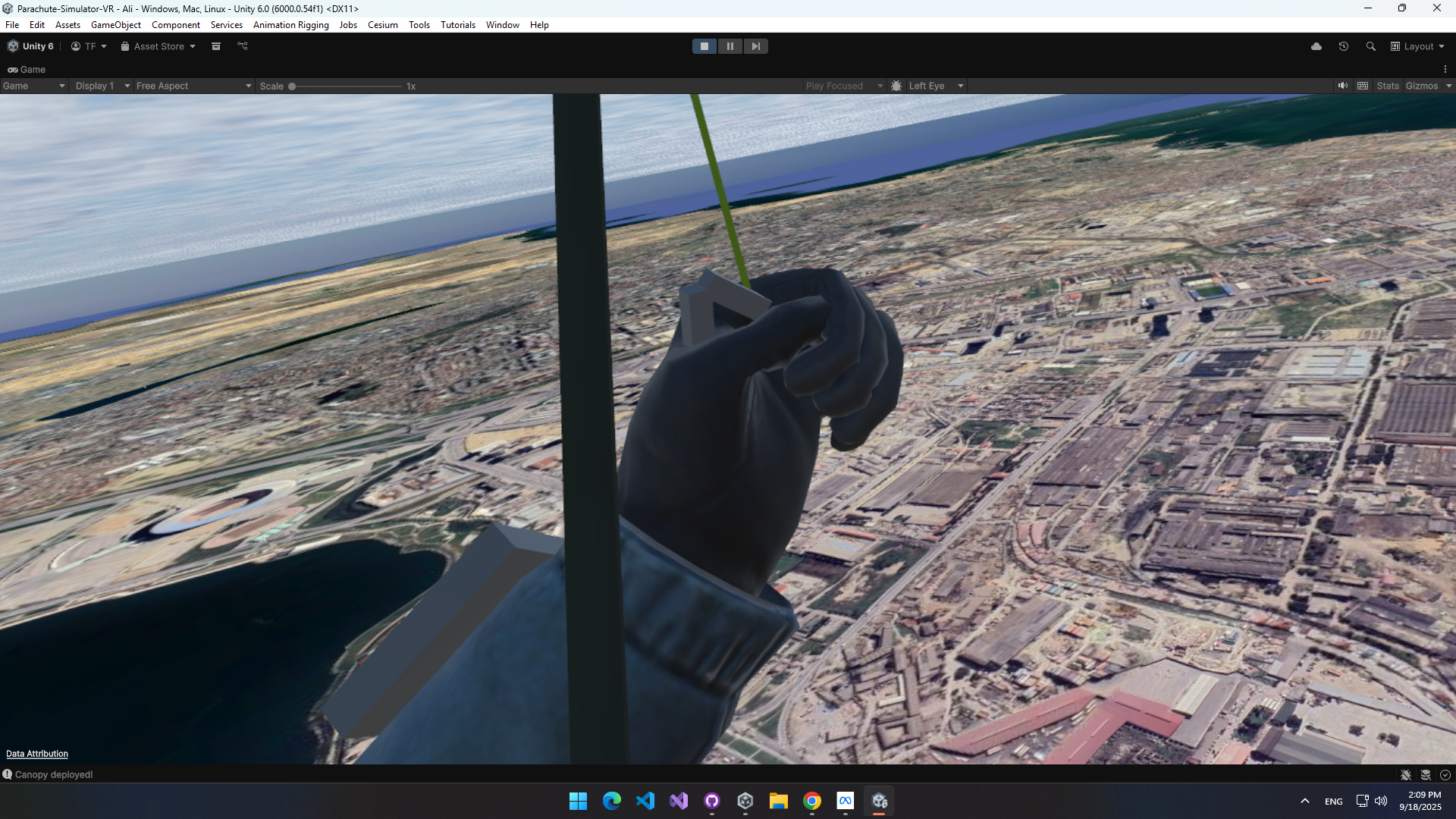Image resolution: width=1456 pixels, height=819 pixels.
Task: Click the Search magnifier icon
Action: 1370,46
